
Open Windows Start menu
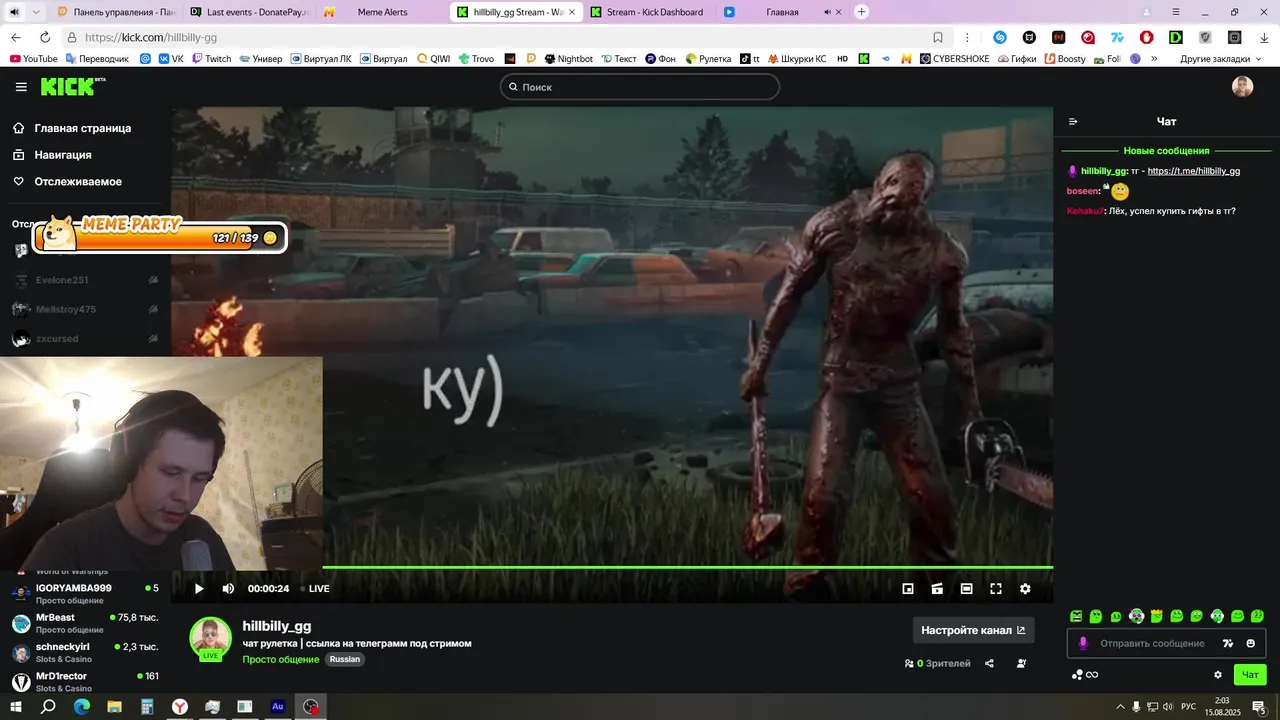tap(15, 706)
